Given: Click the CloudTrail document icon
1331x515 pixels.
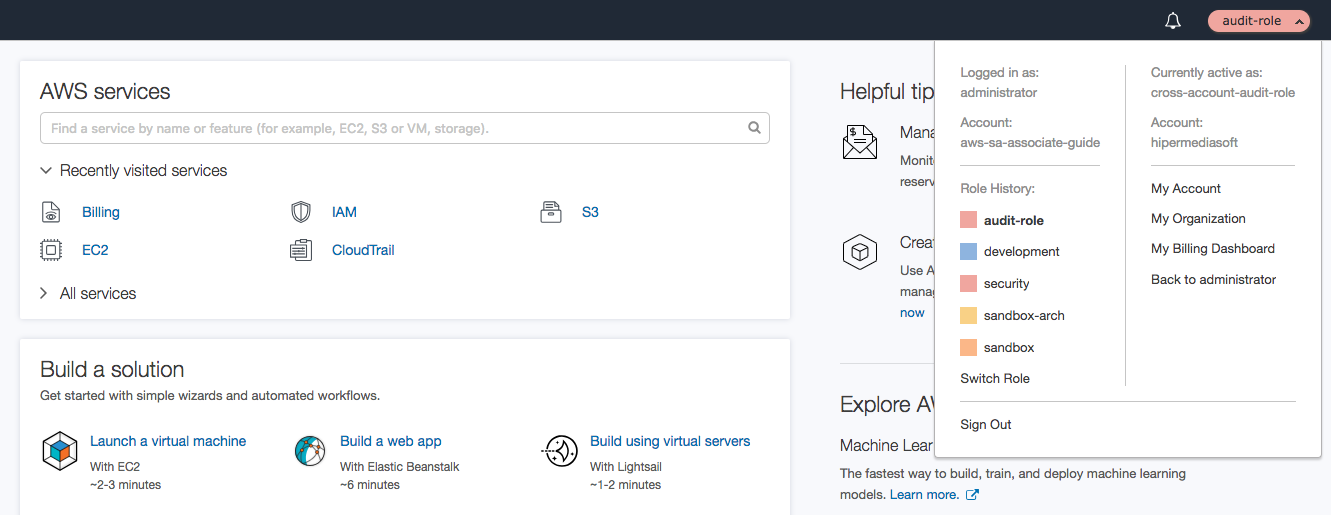Looking at the screenshot, I should (301, 250).
